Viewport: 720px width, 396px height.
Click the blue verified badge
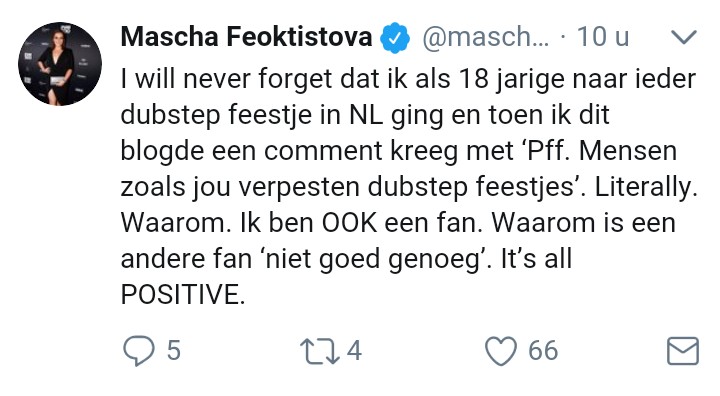[395, 38]
